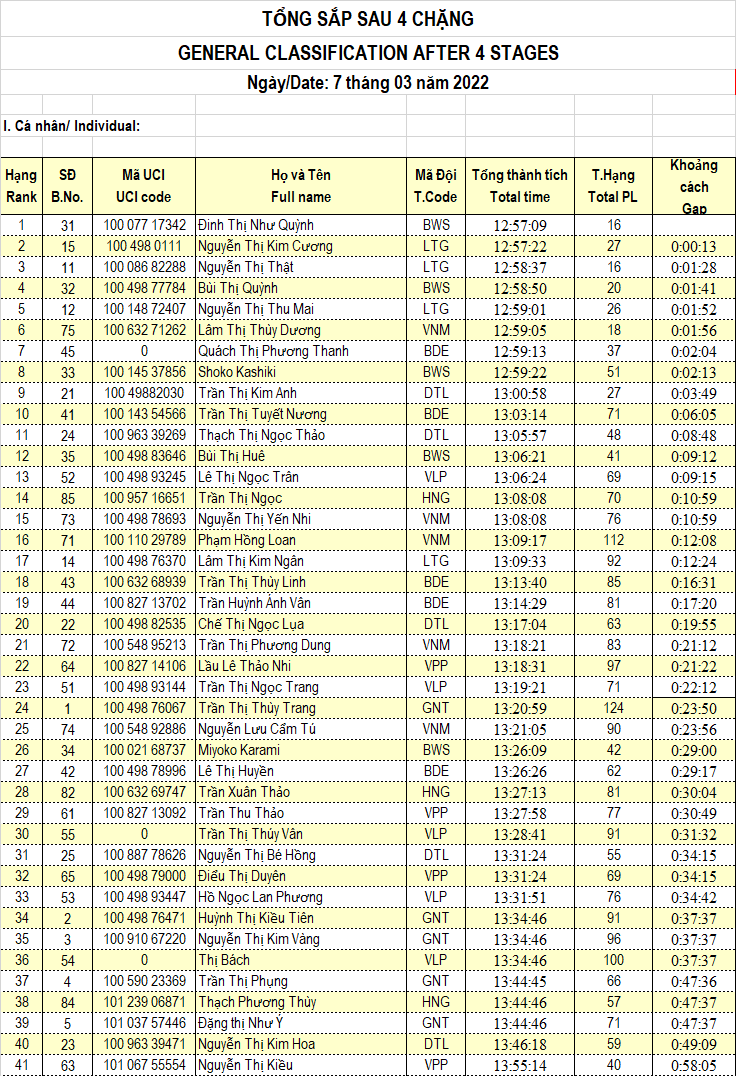Click the name 'Phạm Hồng Loan'

pyautogui.click(x=247, y=540)
